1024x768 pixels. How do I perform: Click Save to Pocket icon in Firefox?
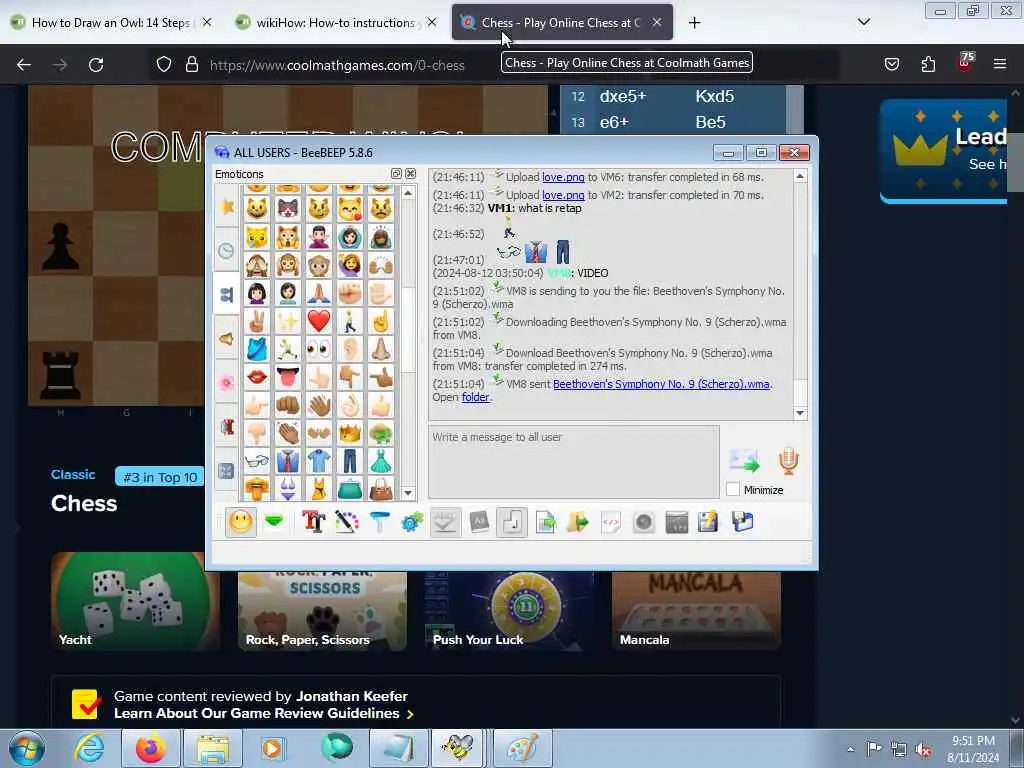click(x=891, y=64)
